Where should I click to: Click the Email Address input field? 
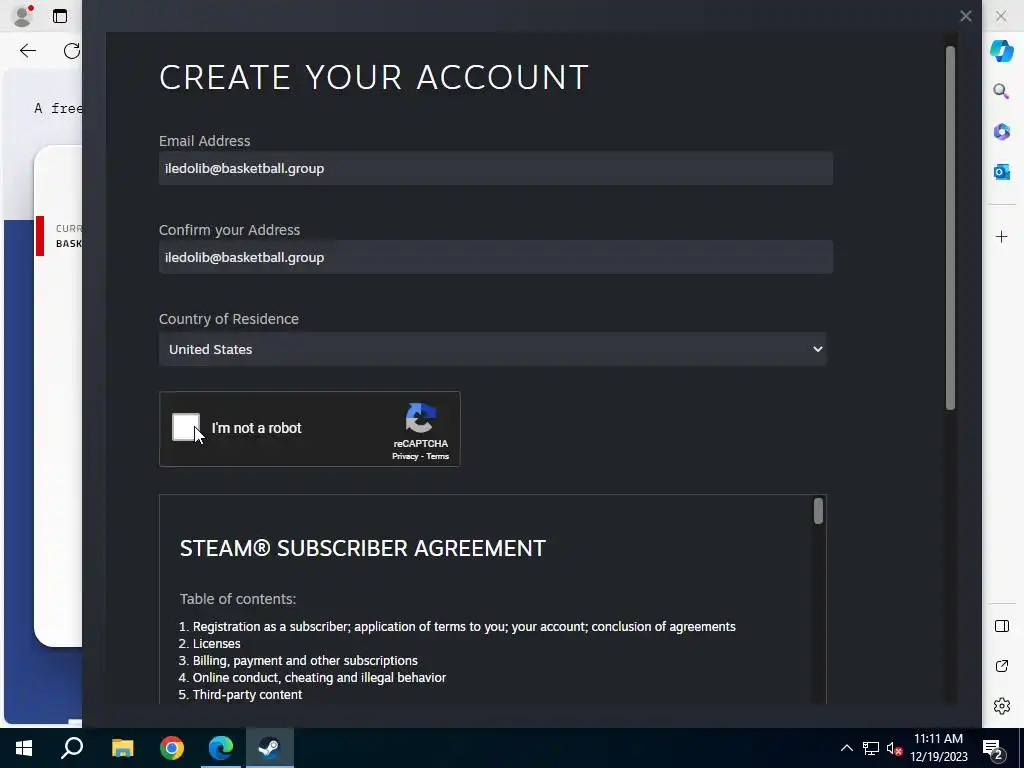coord(496,168)
